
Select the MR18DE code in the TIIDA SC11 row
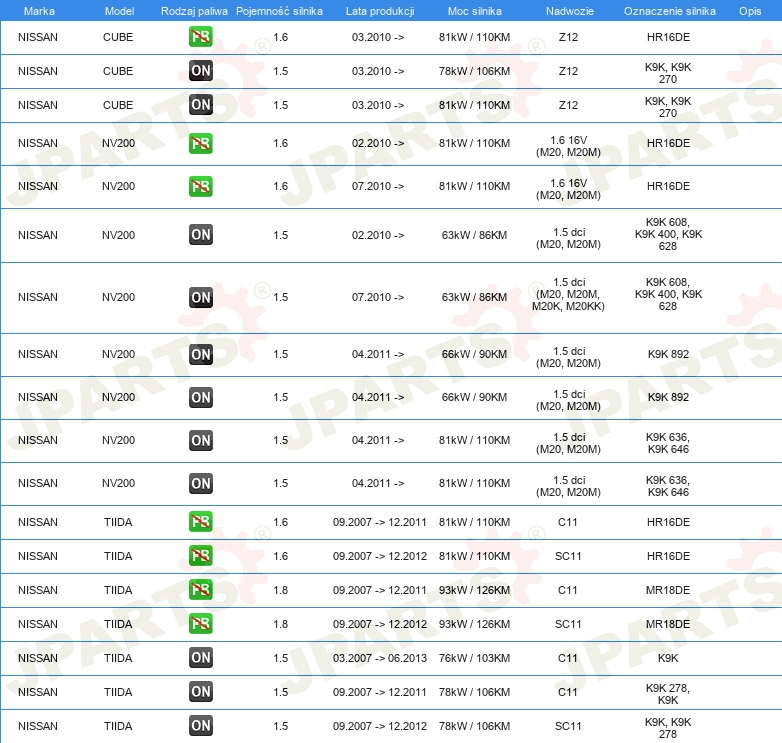(668, 623)
